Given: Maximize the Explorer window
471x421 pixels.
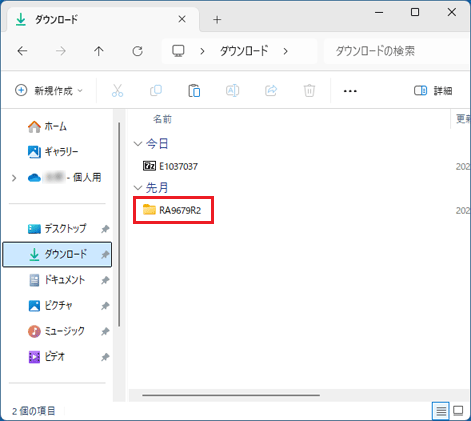Looking at the screenshot, I should (x=415, y=12).
